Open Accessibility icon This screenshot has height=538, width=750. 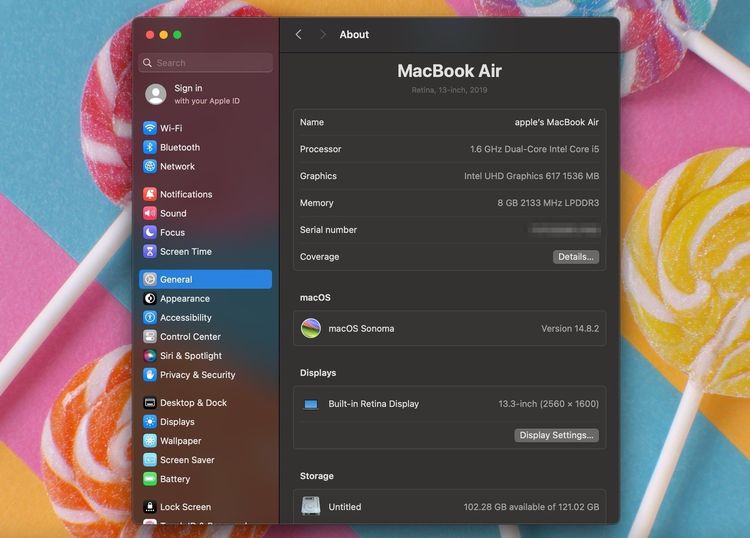[150, 318]
